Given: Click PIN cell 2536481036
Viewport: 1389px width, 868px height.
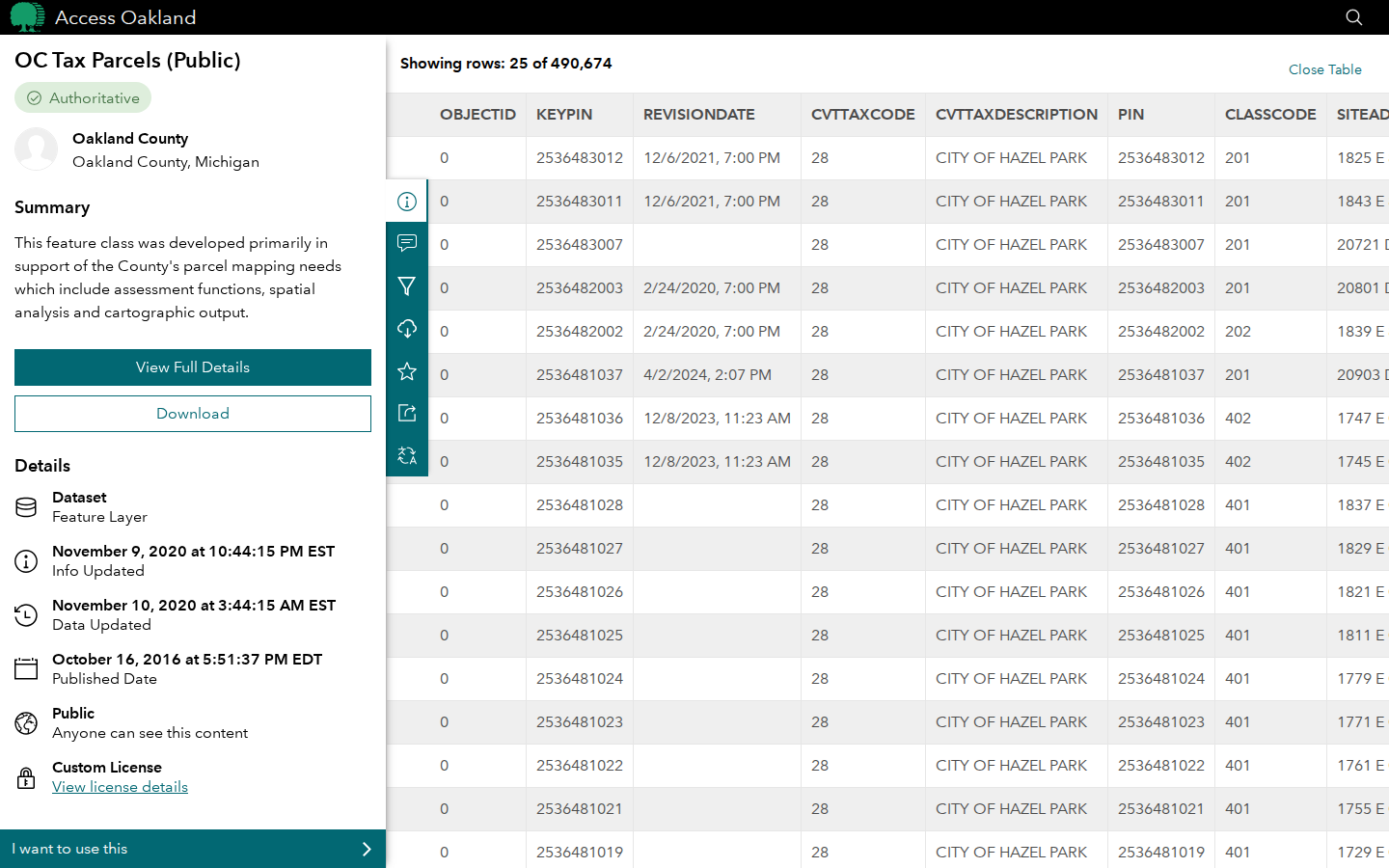Looking at the screenshot, I should tap(1161, 419).
